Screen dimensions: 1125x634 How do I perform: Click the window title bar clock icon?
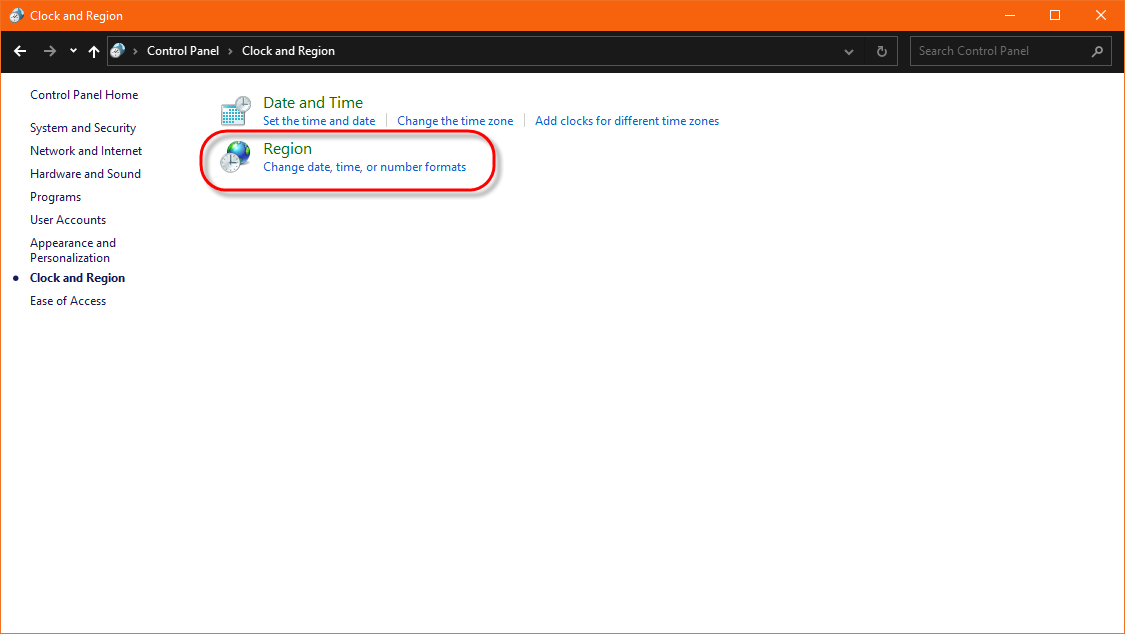[16, 15]
